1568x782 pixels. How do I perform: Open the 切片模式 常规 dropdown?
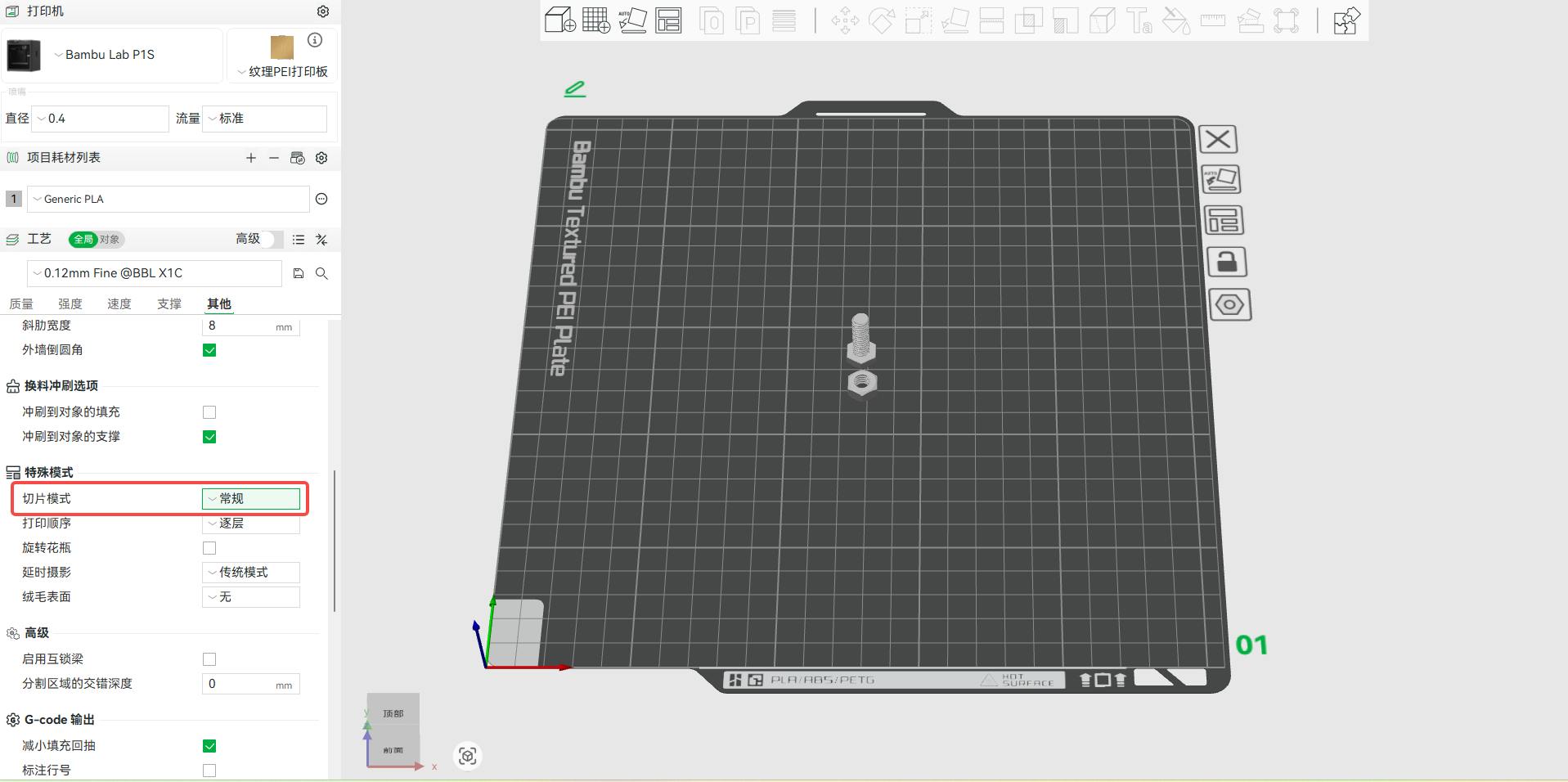pos(251,499)
